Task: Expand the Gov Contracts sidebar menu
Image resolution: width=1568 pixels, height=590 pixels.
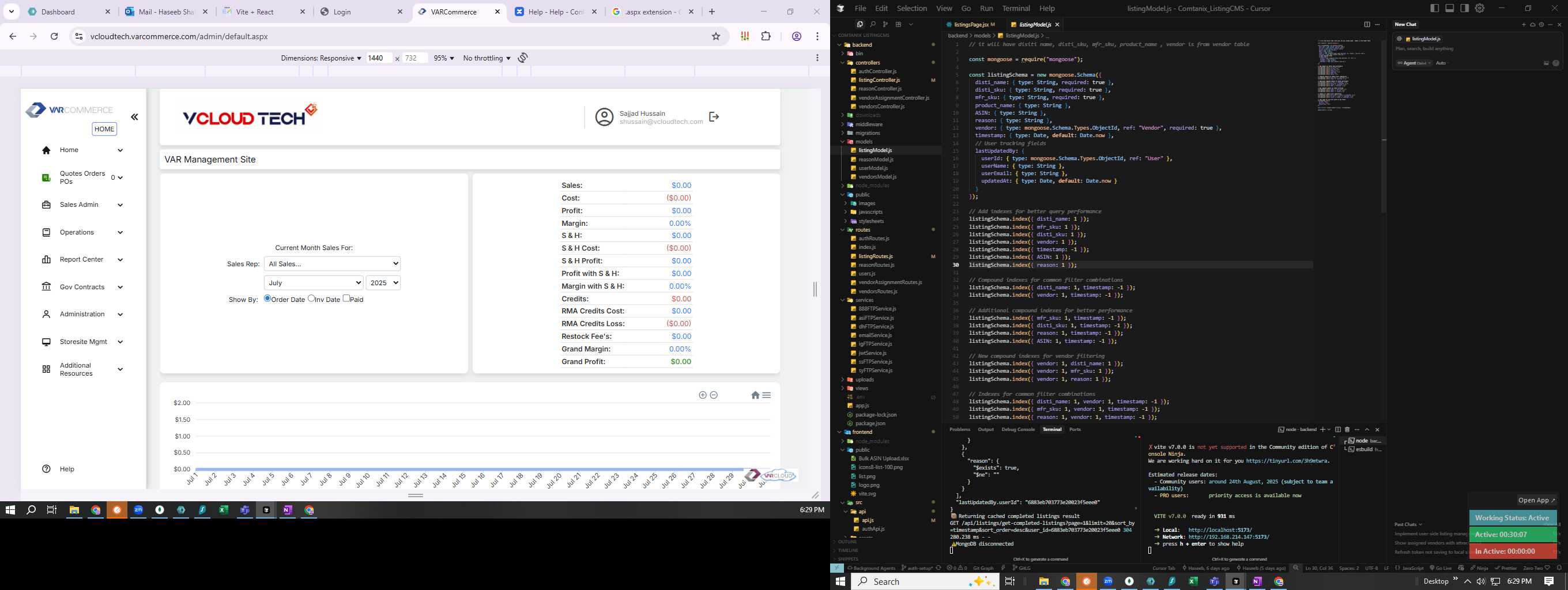Action: pyautogui.click(x=82, y=287)
